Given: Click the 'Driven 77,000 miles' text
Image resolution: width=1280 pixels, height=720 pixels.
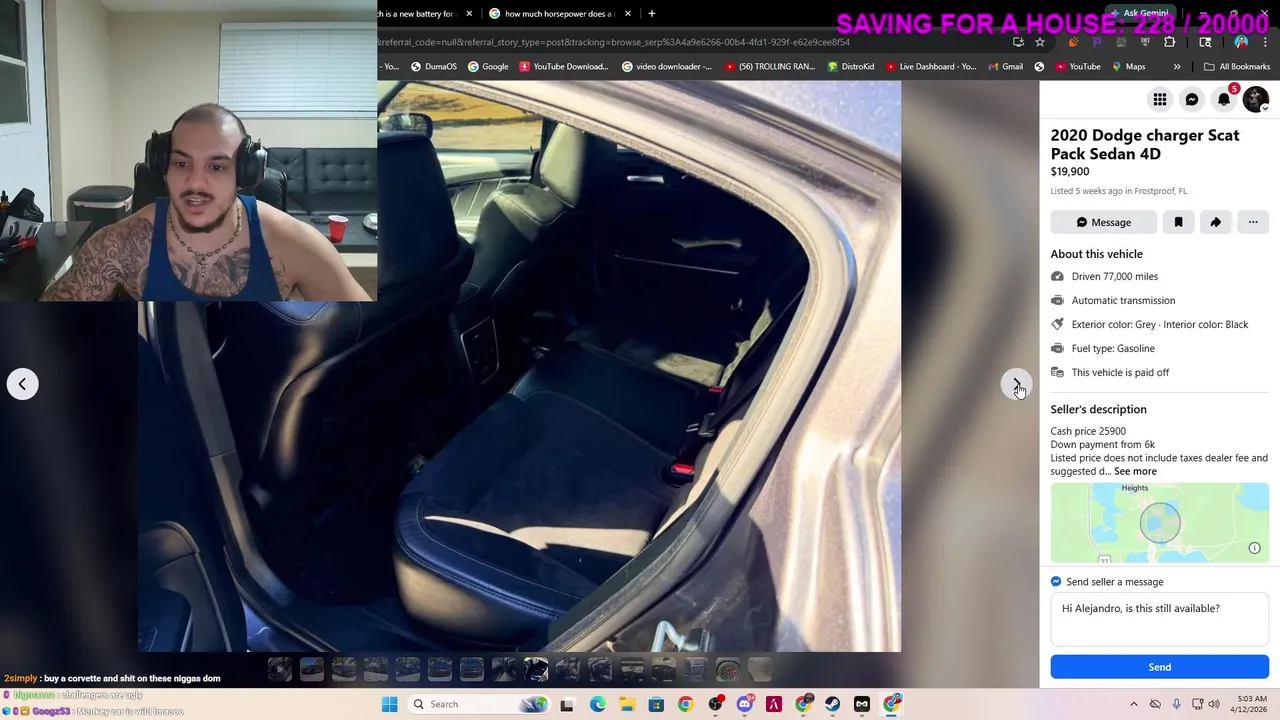Looking at the screenshot, I should click(1115, 277).
